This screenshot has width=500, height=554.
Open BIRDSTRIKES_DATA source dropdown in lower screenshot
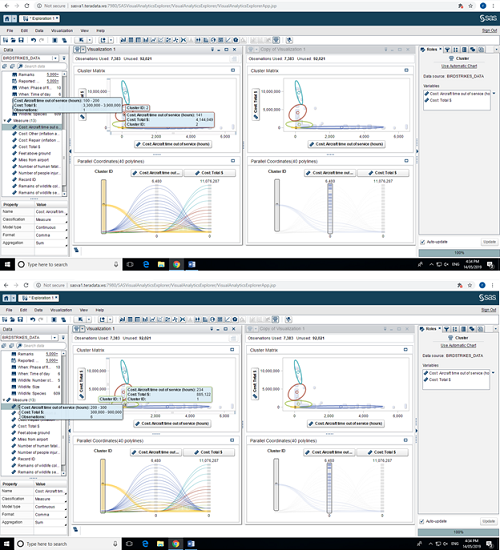tap(55, 337)
